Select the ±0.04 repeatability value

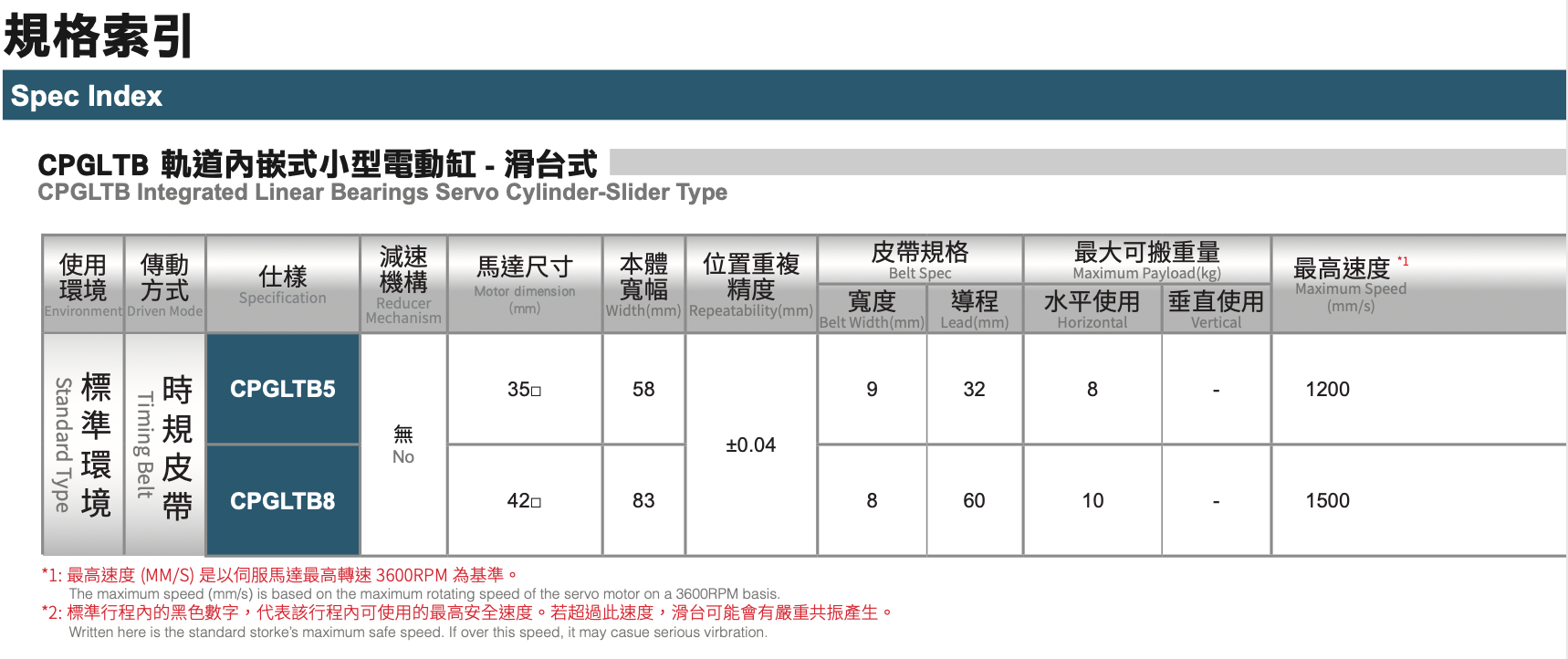pyautogui.click(x=750, y=445)
